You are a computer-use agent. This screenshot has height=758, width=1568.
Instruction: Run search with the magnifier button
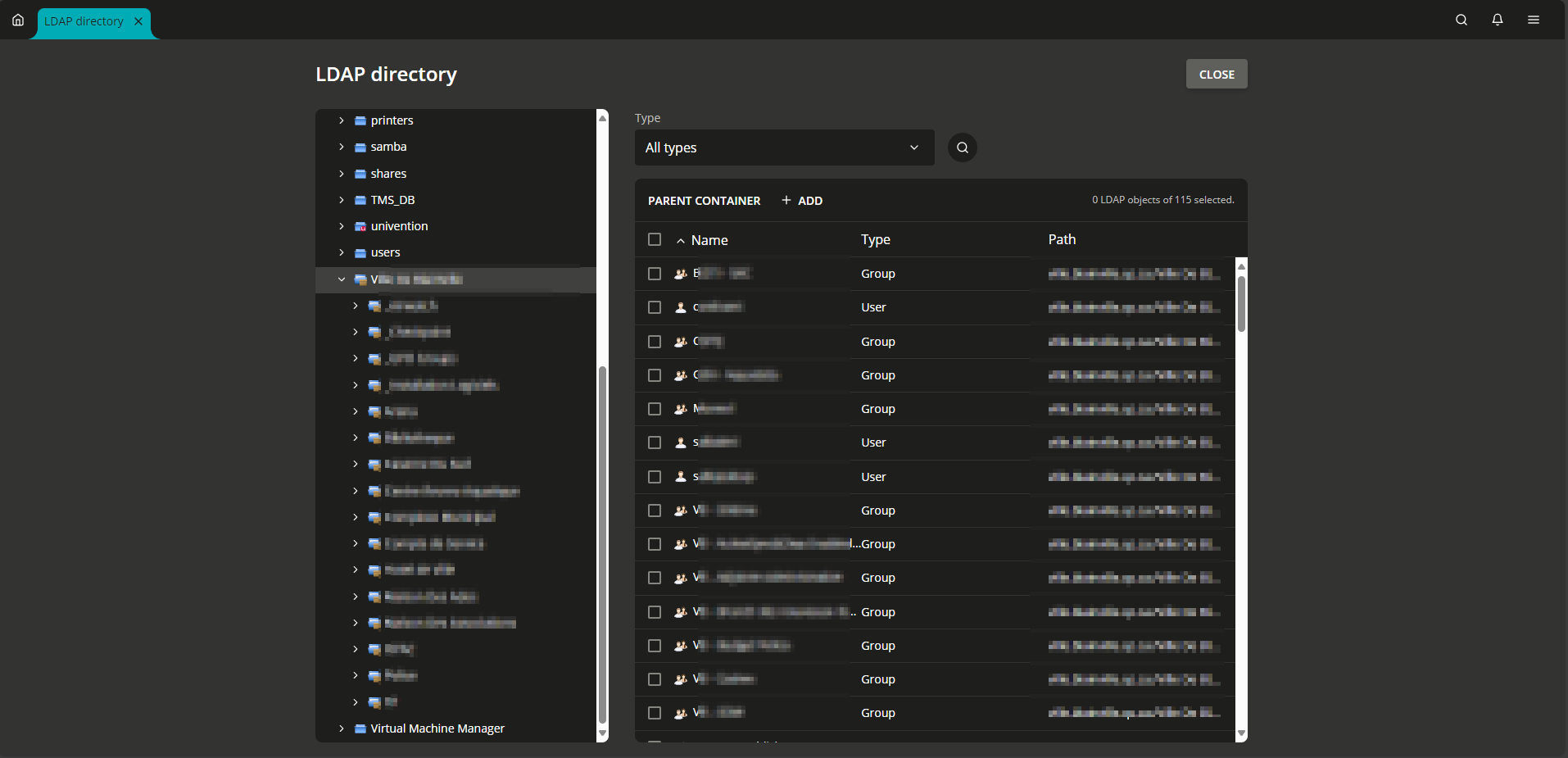click(x=963, y=148)
